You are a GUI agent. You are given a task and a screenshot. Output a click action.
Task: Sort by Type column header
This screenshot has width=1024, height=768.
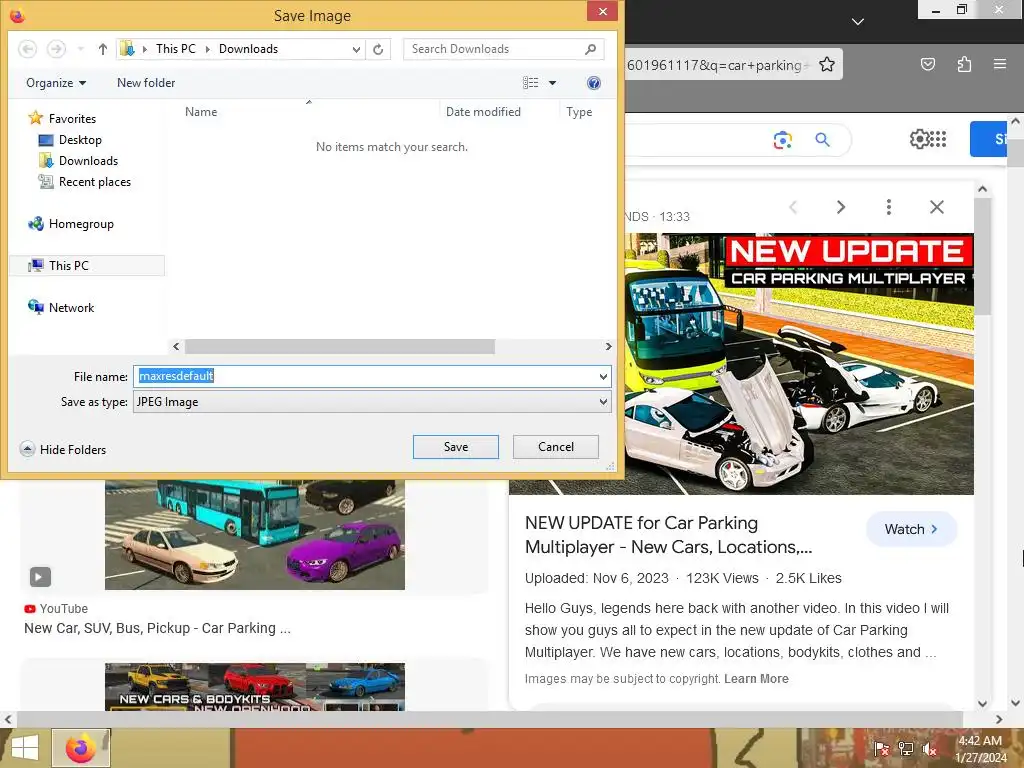(x=579, y=112)
